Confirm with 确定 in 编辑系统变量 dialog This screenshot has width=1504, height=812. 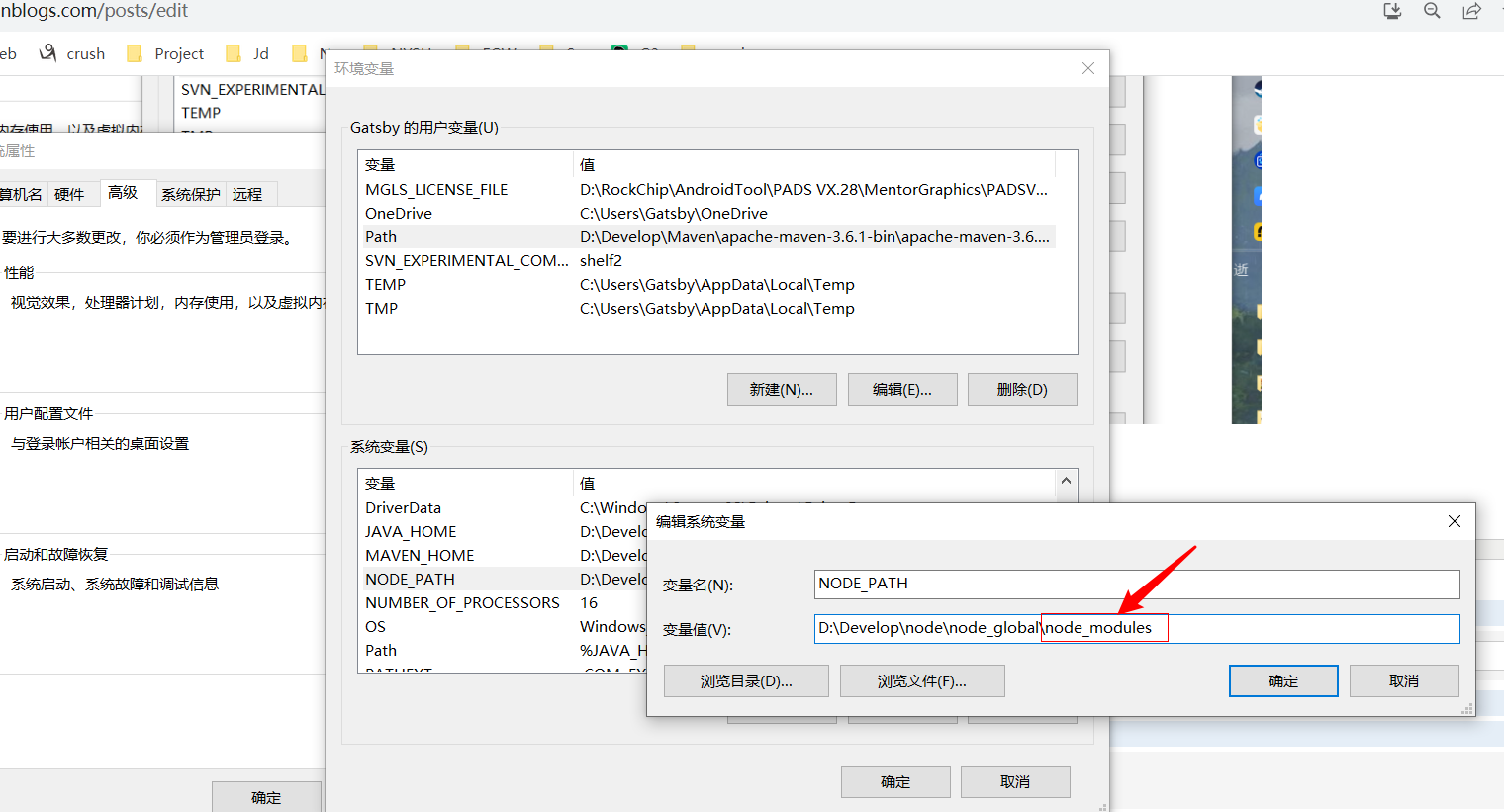(x=1283, y=681)
